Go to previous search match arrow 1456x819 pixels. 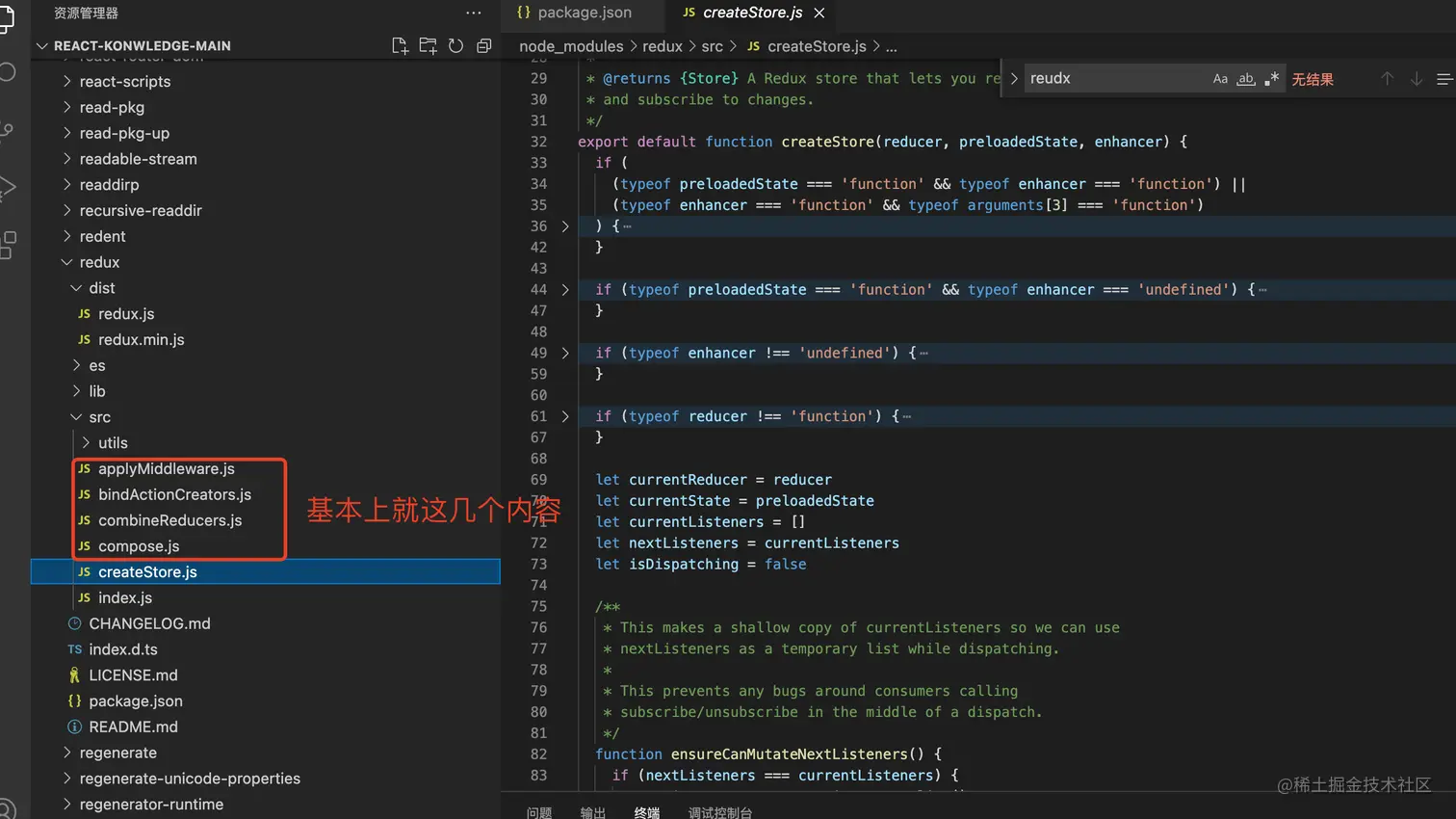tap(1387, 79)
